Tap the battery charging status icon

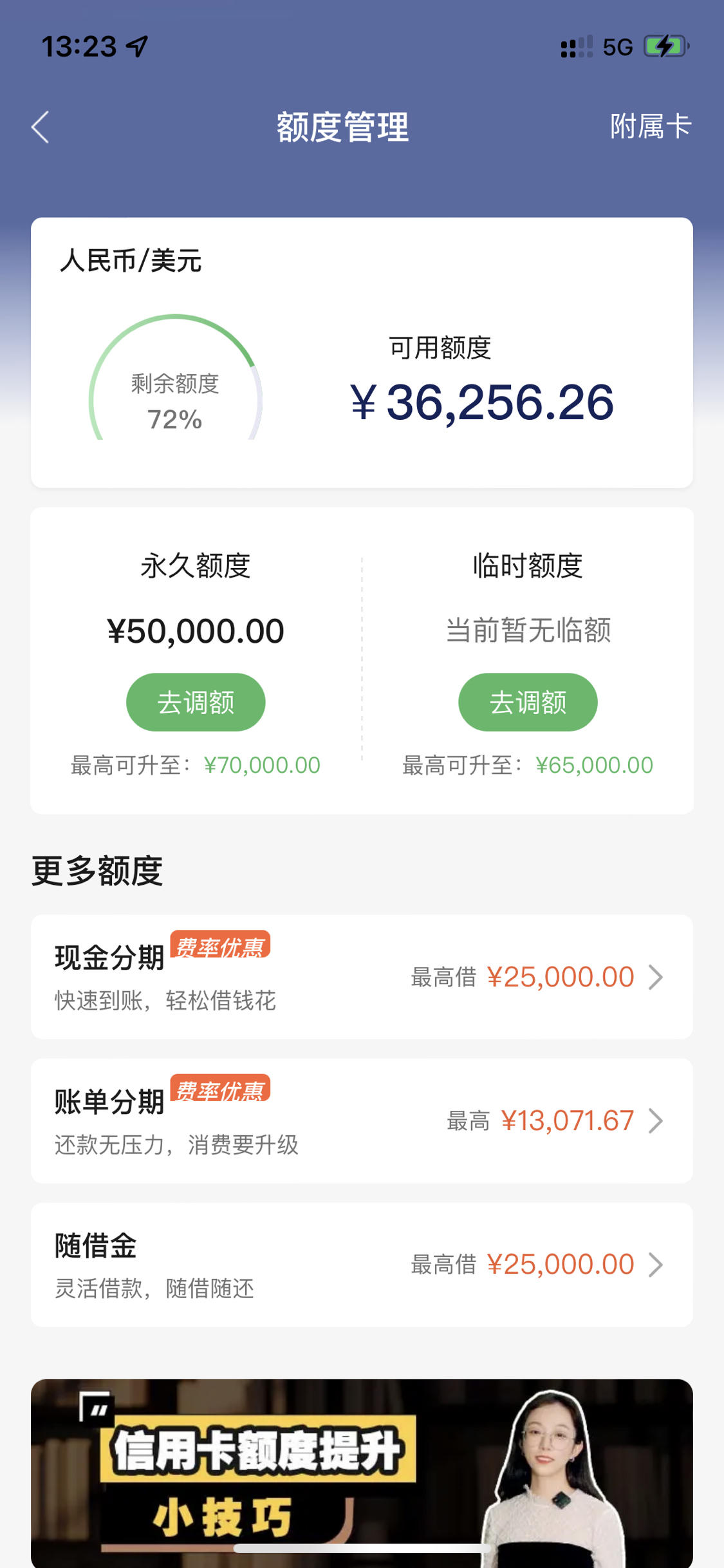(667, 46)
